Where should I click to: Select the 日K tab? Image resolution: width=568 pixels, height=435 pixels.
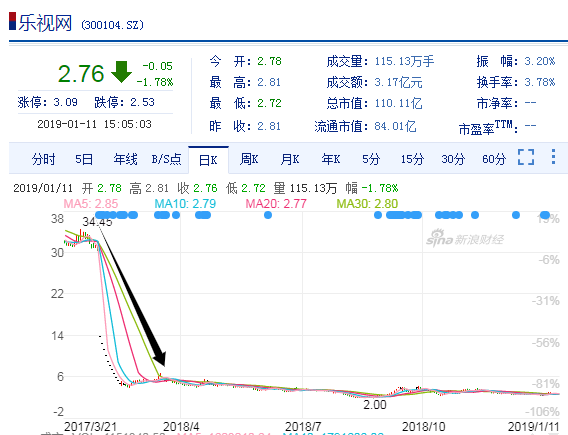point(208,160)
